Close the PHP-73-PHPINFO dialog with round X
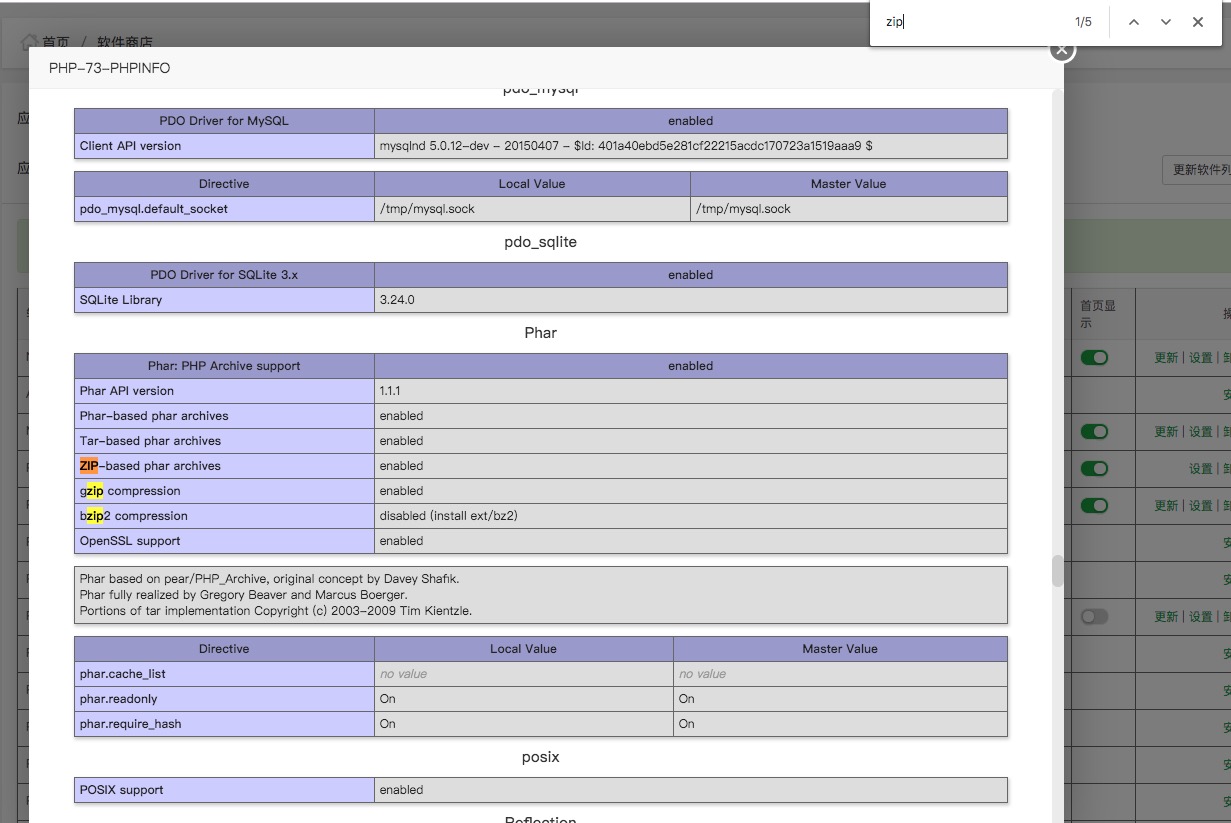The height and width of the screenshot is (823, 1231). click(1062, 49)
